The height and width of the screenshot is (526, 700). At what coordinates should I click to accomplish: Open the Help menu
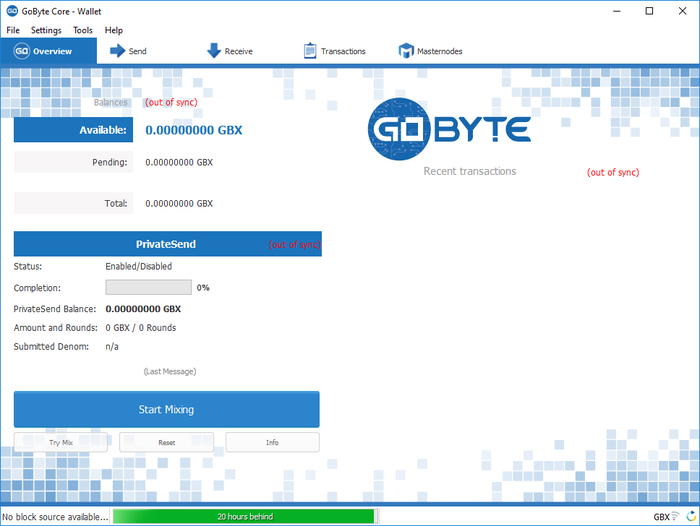pyautogui.click(x=114, y=31)
